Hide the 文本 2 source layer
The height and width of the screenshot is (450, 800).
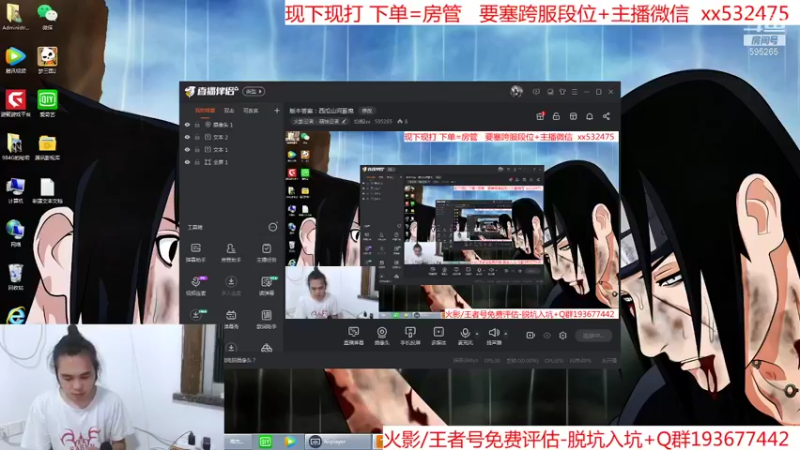(x=187, y=137)
